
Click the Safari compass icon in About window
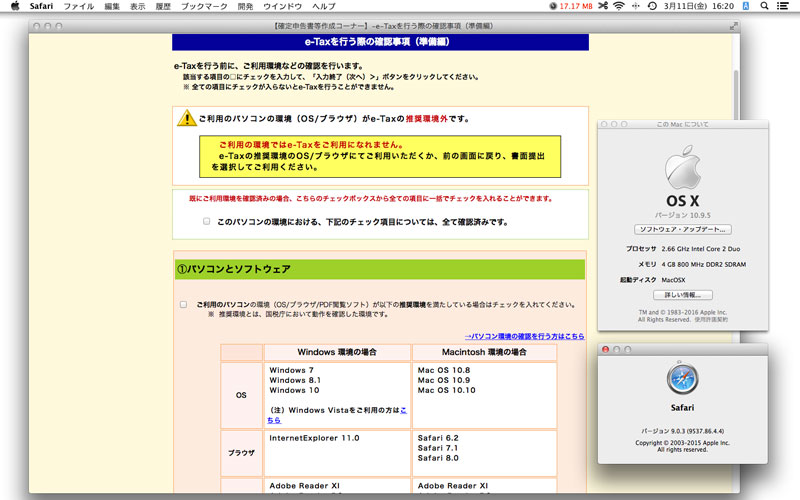pyautogui.click(x=682, y=378)
